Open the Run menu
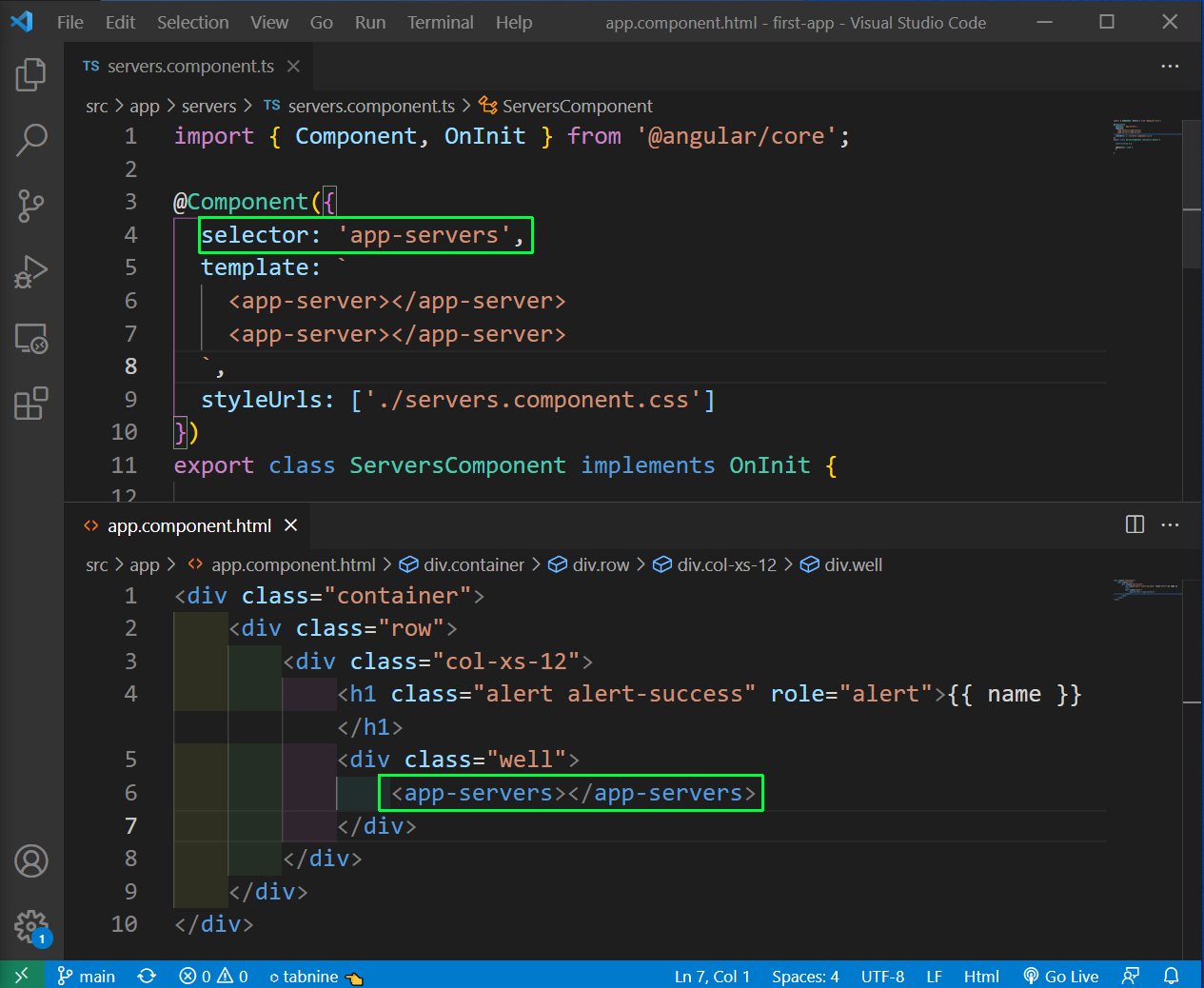The height and width of the screenshot is (988, 1204). point(370,22)
